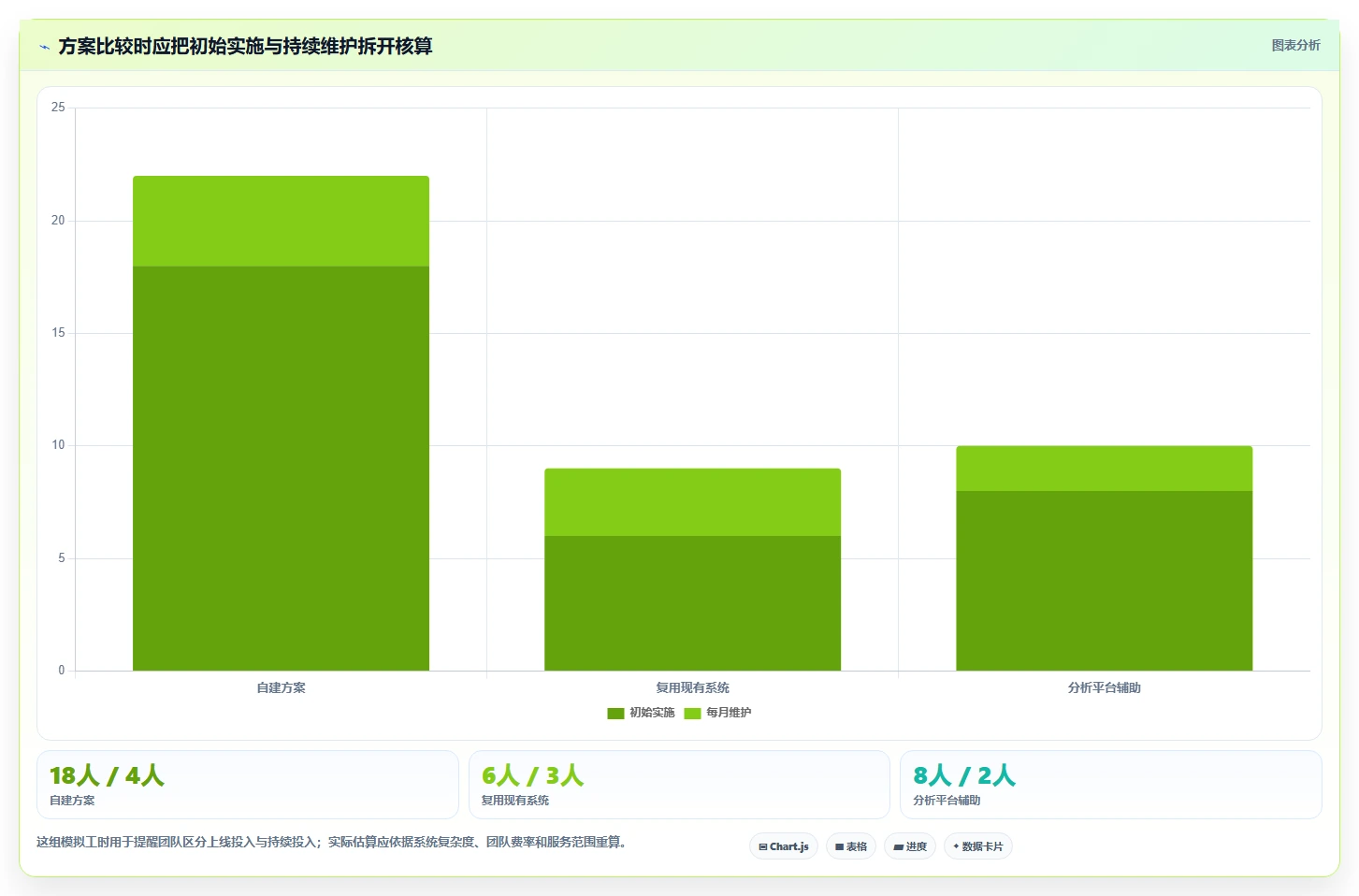1359x896 pixels.
Task: Toggle the 初始实施 legend series
Action: coord(641,713)
